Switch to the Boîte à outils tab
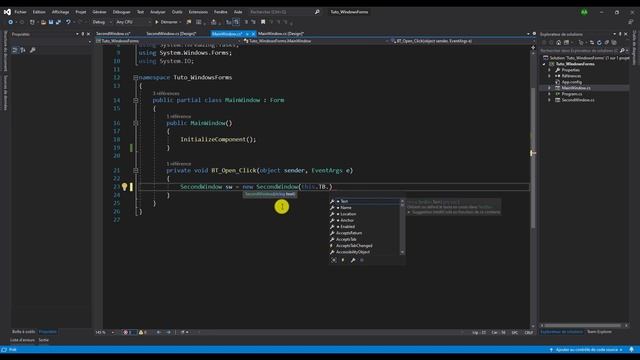The height and width of the screenshot is (360, 640). click(23, 332)
